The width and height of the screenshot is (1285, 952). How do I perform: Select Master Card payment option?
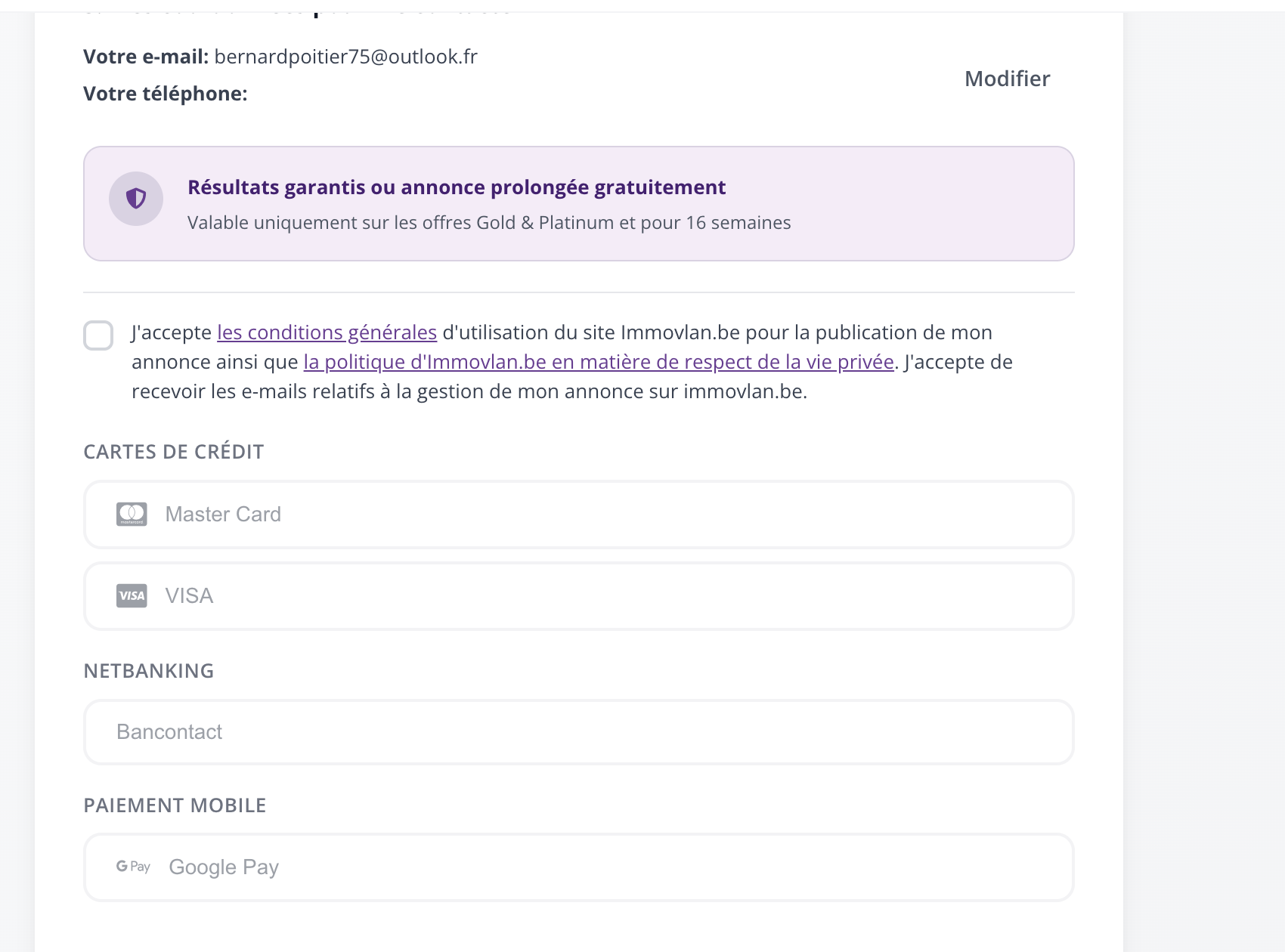(578, 515)
